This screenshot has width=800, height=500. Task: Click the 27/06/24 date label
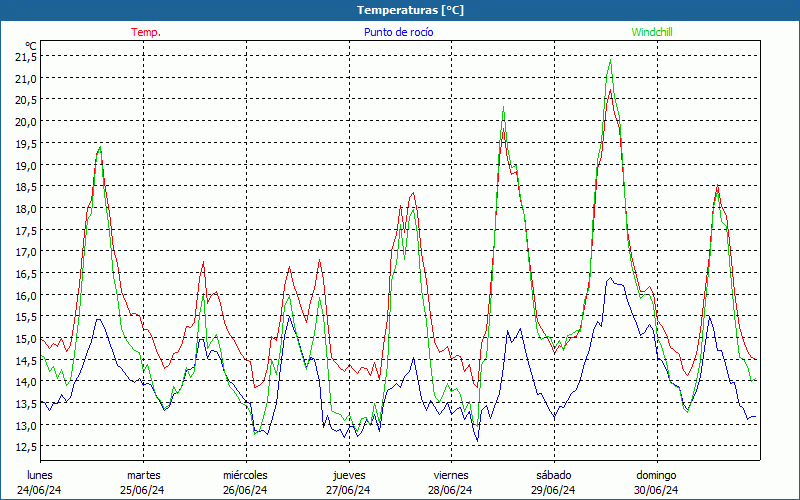[x=348, y=490]
